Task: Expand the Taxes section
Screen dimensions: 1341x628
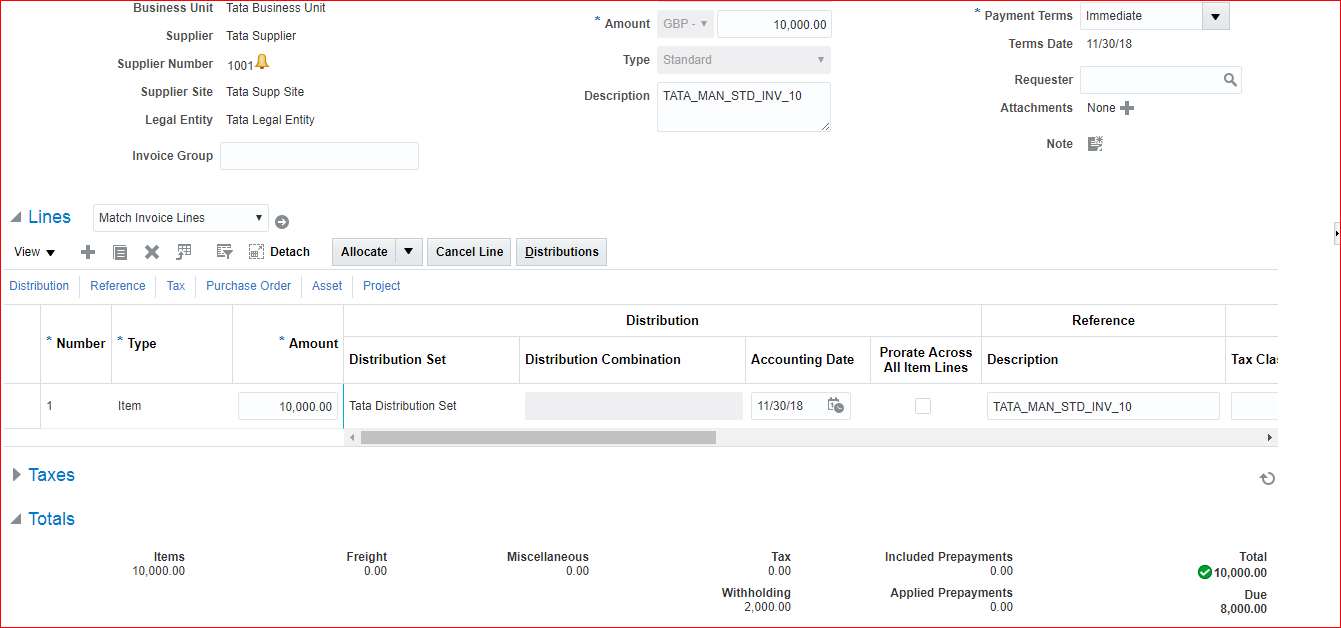Action: (x=16, y=475)
